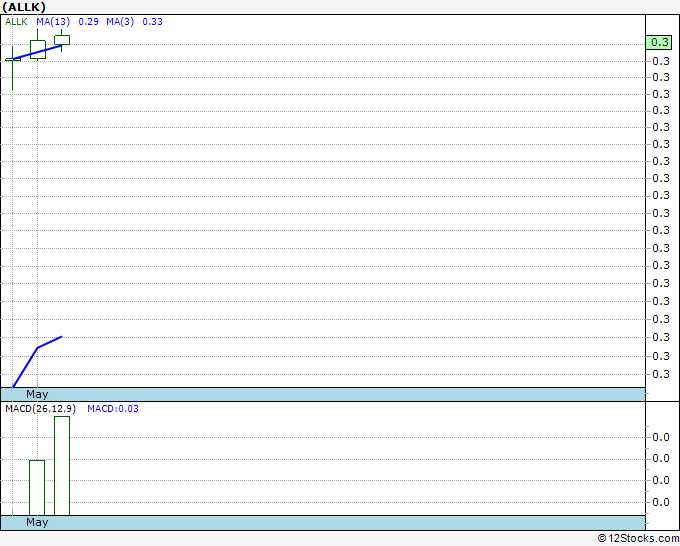This screenshot has height=546, width=680.
Task: Click the May label under the MACD panel
Action: [x=37, y=522]
